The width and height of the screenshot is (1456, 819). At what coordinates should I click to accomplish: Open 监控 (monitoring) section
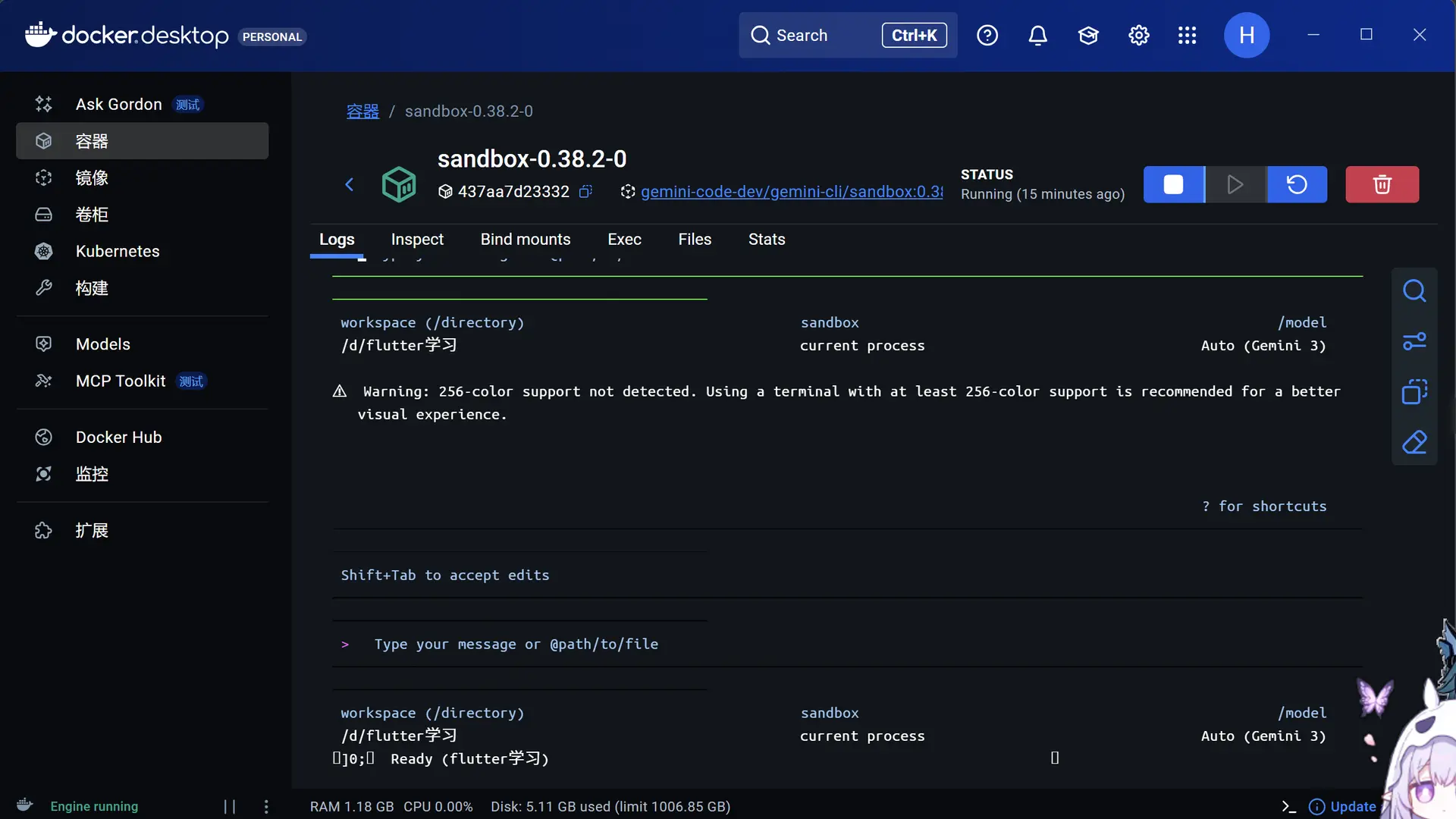pos(142,474)
